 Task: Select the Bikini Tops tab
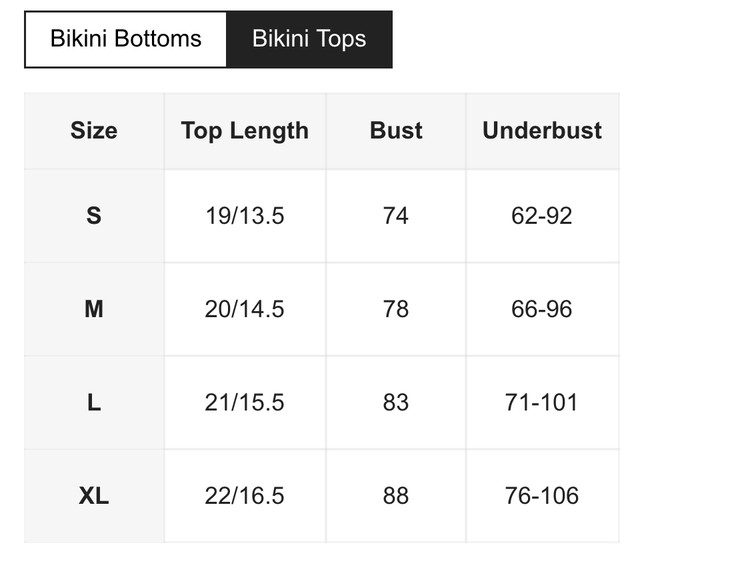coord(309,39)
